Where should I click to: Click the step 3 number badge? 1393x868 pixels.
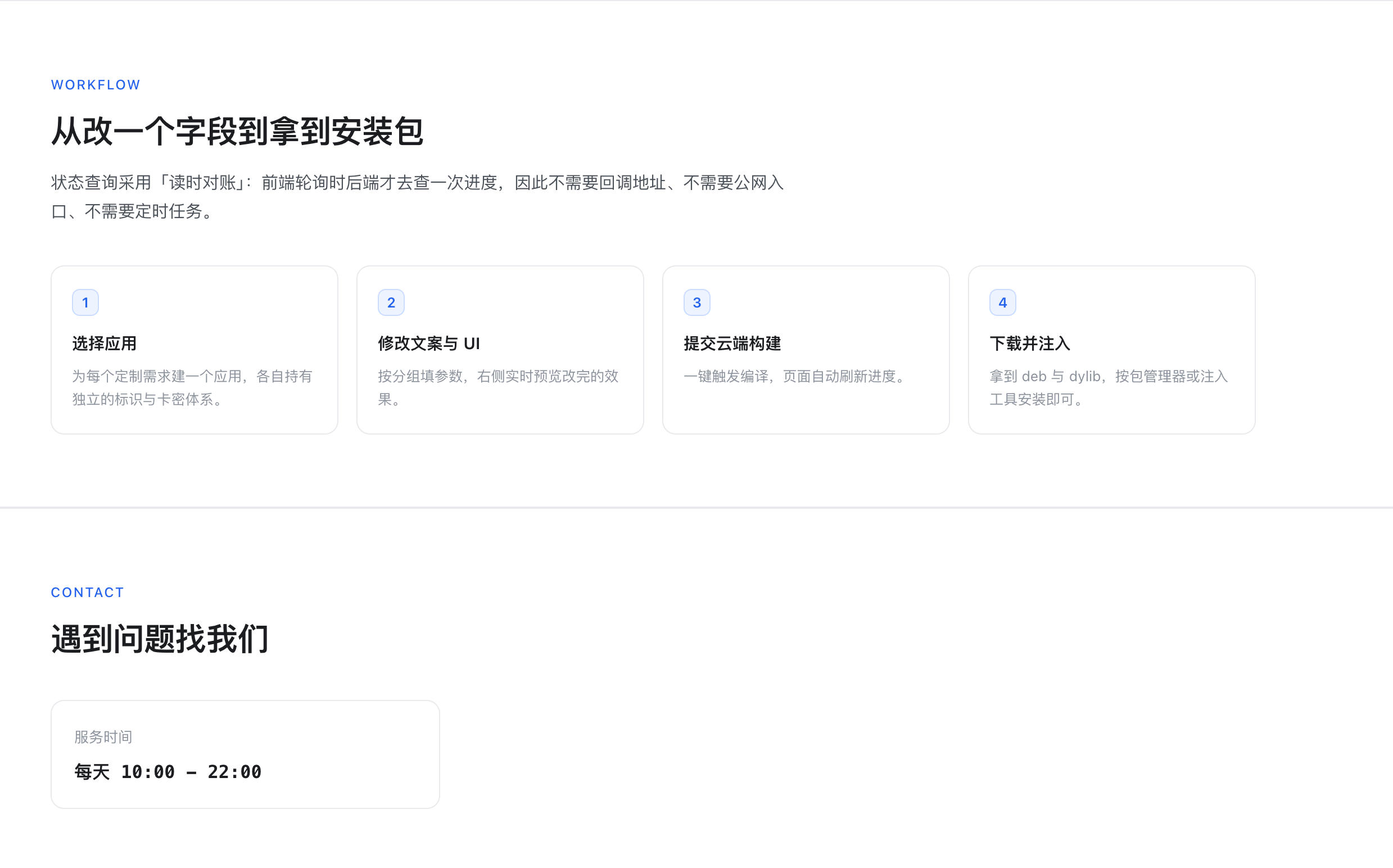[697, 302]
